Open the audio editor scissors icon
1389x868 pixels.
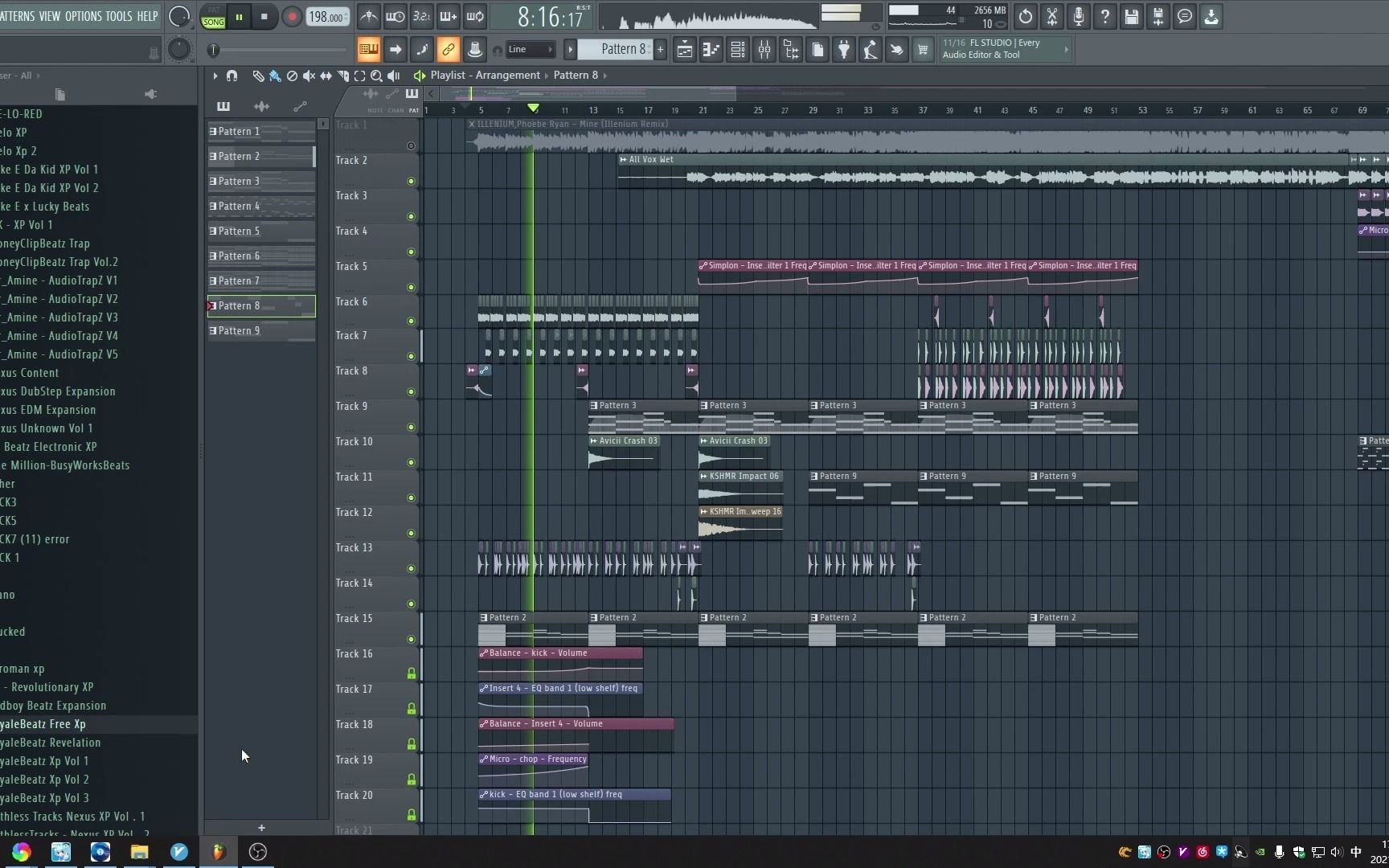[1052, 16]
